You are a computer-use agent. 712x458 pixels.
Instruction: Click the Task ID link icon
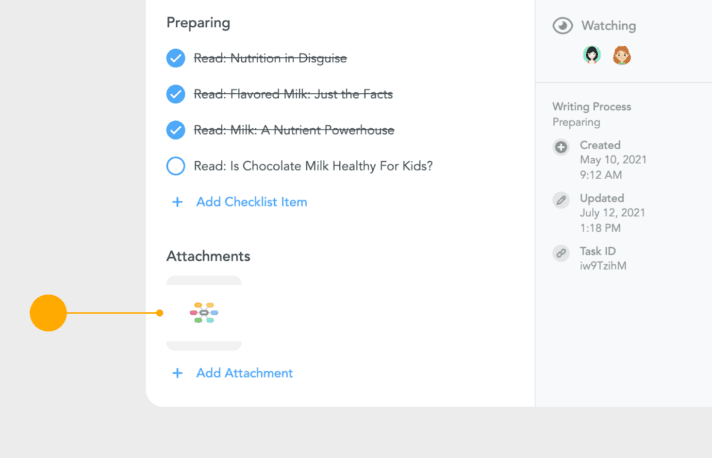[x=562, y=253]
